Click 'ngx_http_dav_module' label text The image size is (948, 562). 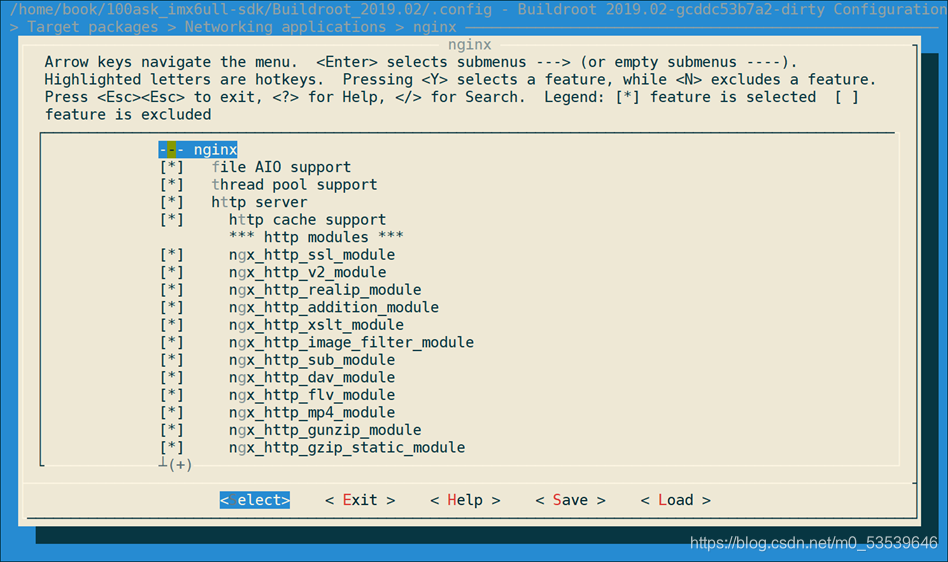(x=312, y=377)
